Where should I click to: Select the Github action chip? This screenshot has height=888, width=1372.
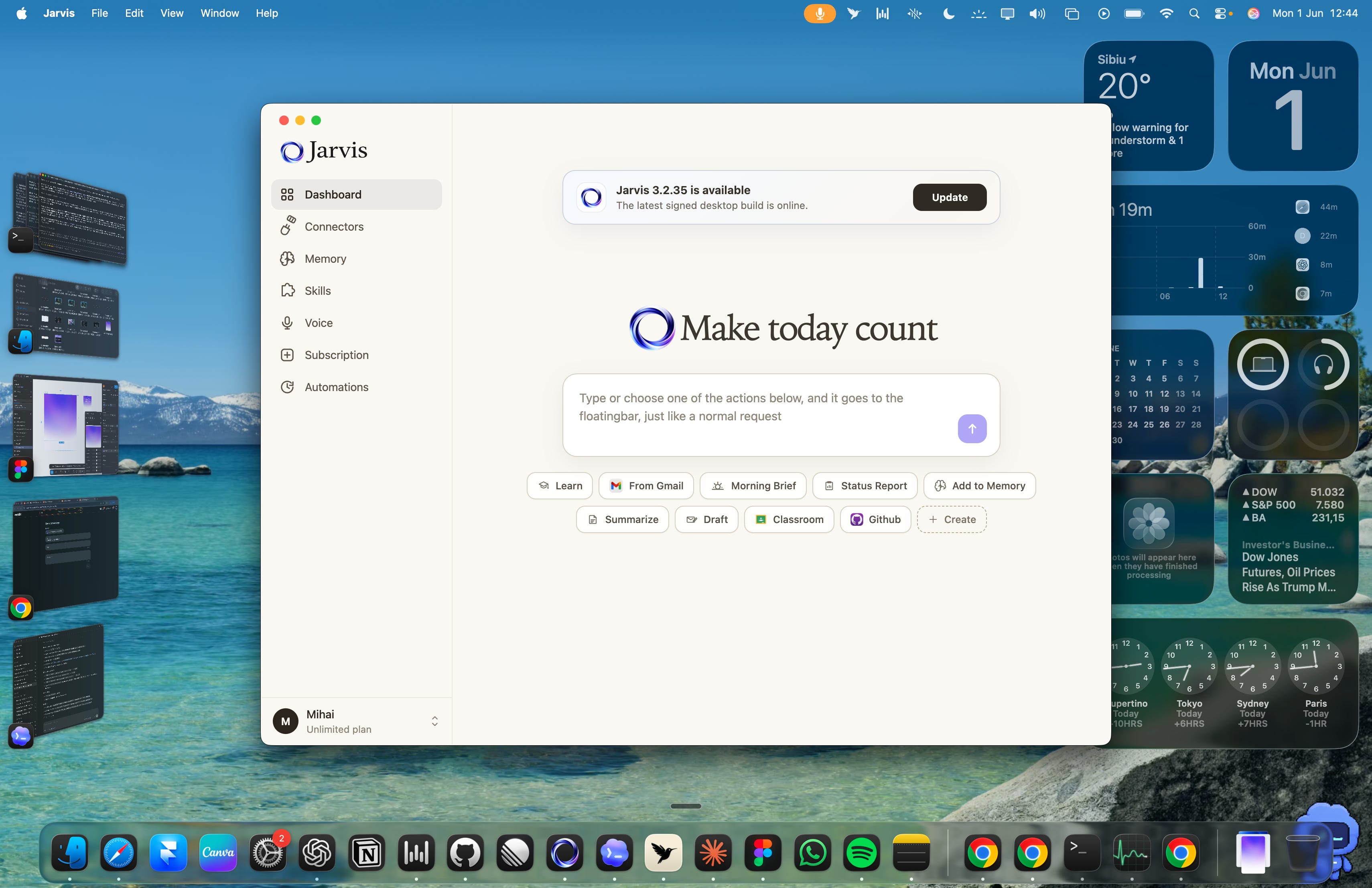(x=875, y=519)
